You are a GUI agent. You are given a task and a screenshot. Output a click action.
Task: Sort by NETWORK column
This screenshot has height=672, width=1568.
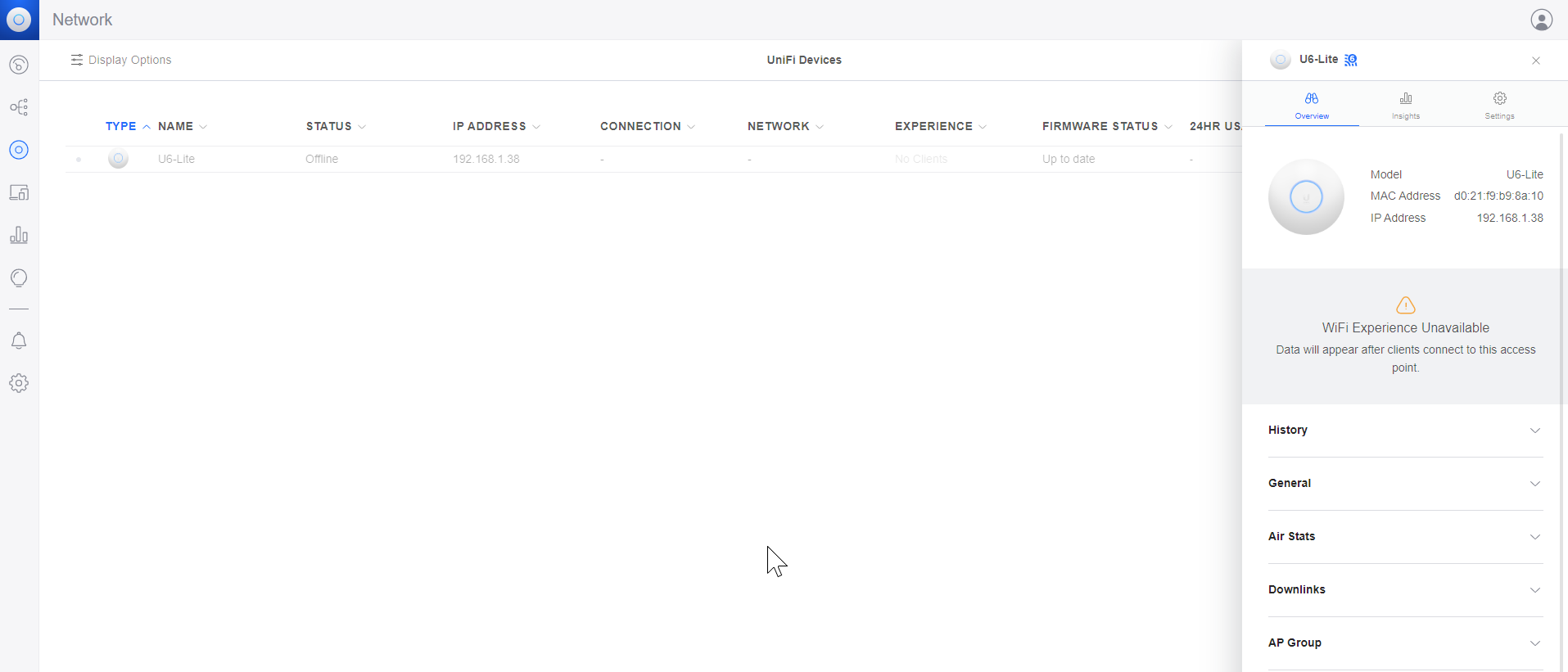tap(785, 126)
